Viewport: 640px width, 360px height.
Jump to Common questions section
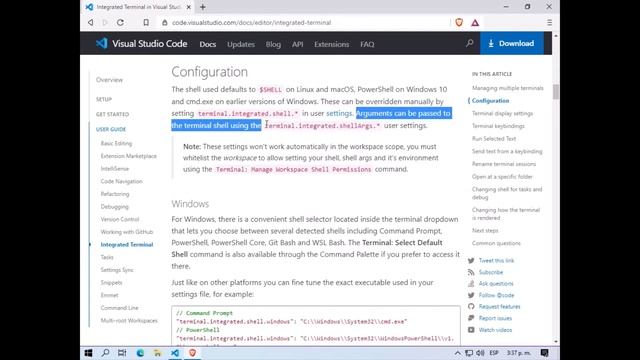pyautogui.click(x=496, y=243)
